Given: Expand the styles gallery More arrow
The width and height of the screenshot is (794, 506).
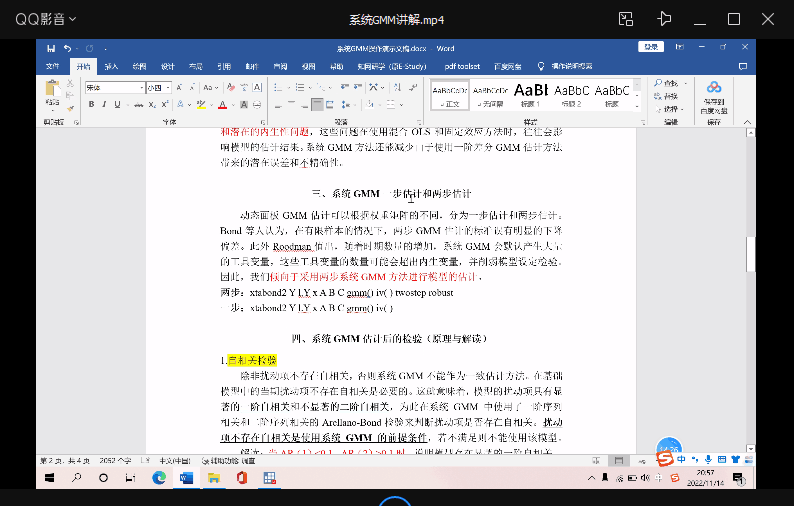Looking at the screenshot, I should pyautogui.click(x=637, y=106).
